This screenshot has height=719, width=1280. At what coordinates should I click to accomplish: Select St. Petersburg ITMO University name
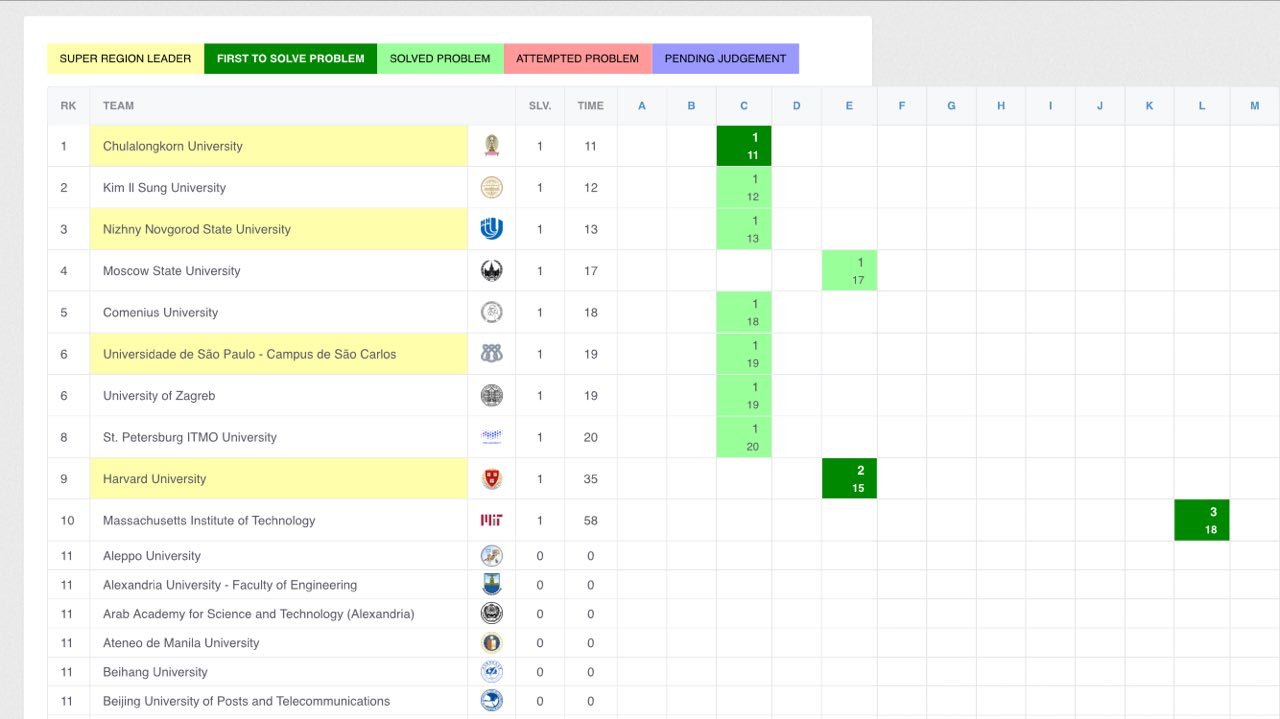190,437
